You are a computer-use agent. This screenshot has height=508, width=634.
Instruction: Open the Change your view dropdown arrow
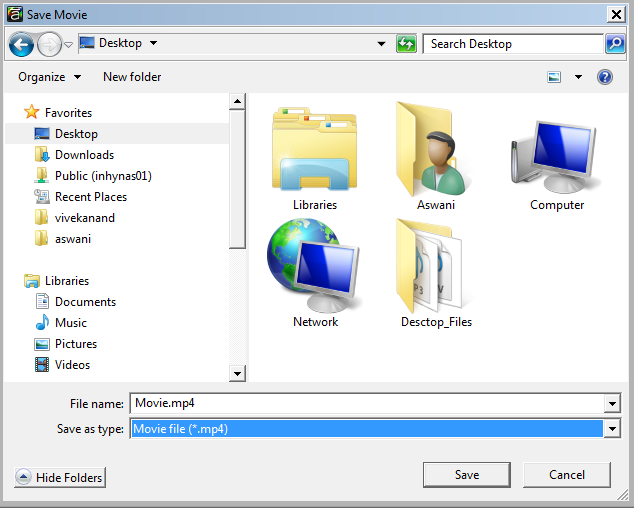tap(578, 77)
